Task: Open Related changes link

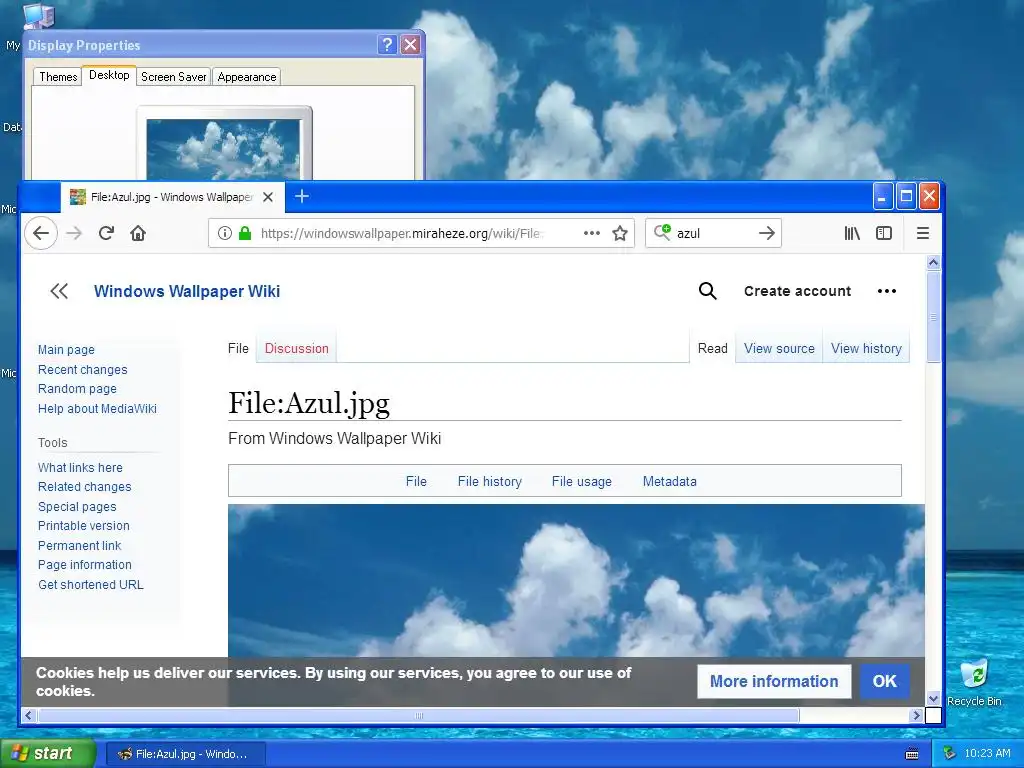Action: [x=84, y=487]
